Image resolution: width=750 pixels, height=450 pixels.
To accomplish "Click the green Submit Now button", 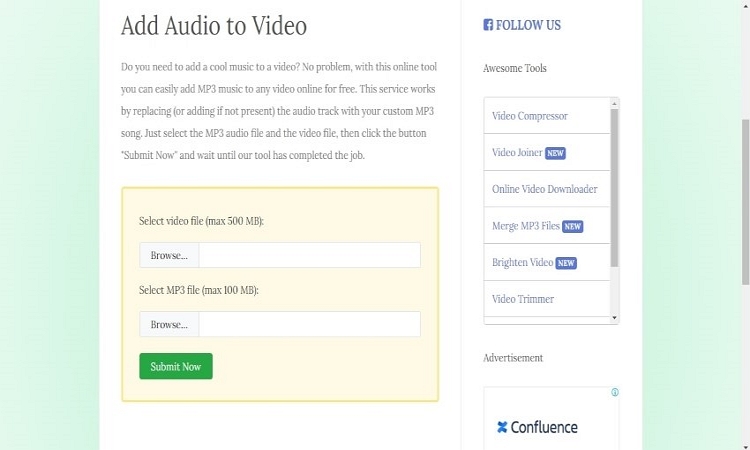I will pos(176,366).
